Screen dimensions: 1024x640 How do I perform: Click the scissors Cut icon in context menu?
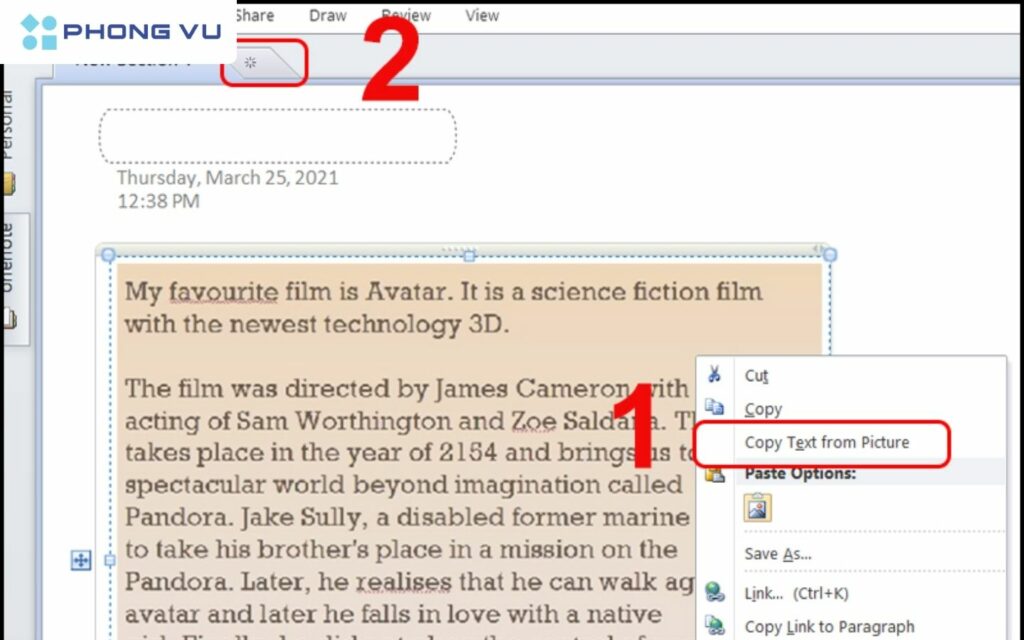point(714,375)
